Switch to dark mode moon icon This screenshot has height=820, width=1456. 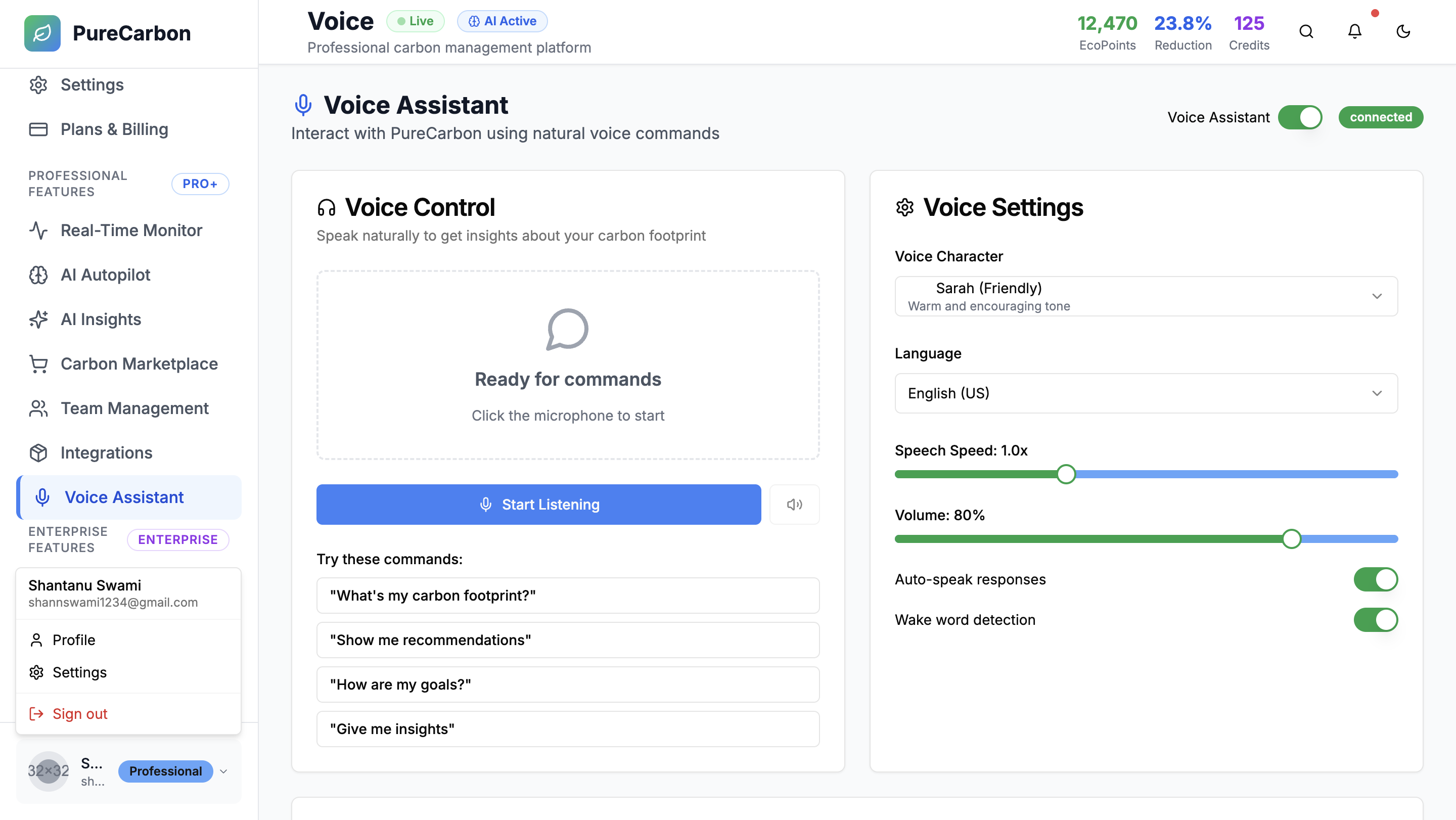[x=1403, y=32]
